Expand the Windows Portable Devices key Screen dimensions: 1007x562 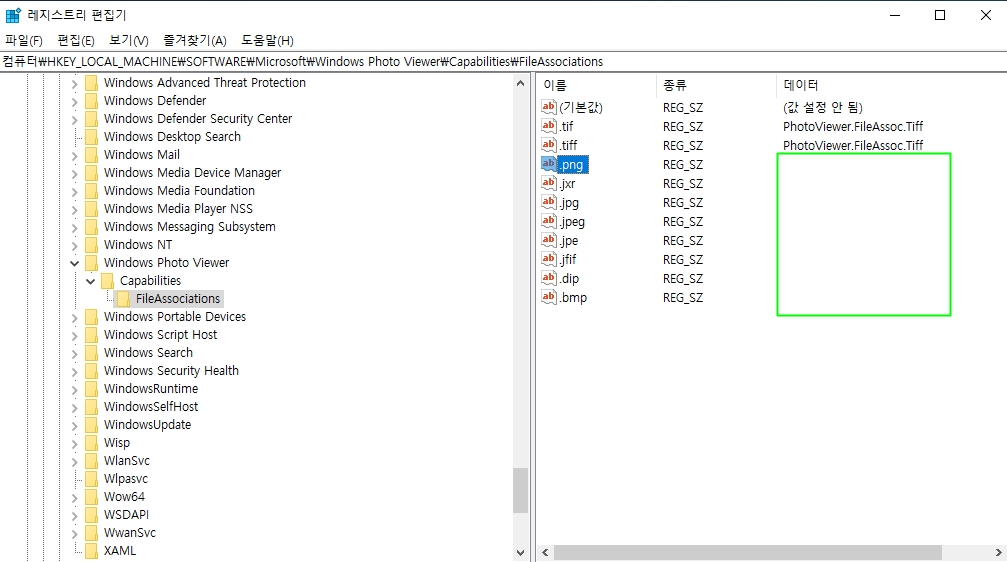coord(74,317)
